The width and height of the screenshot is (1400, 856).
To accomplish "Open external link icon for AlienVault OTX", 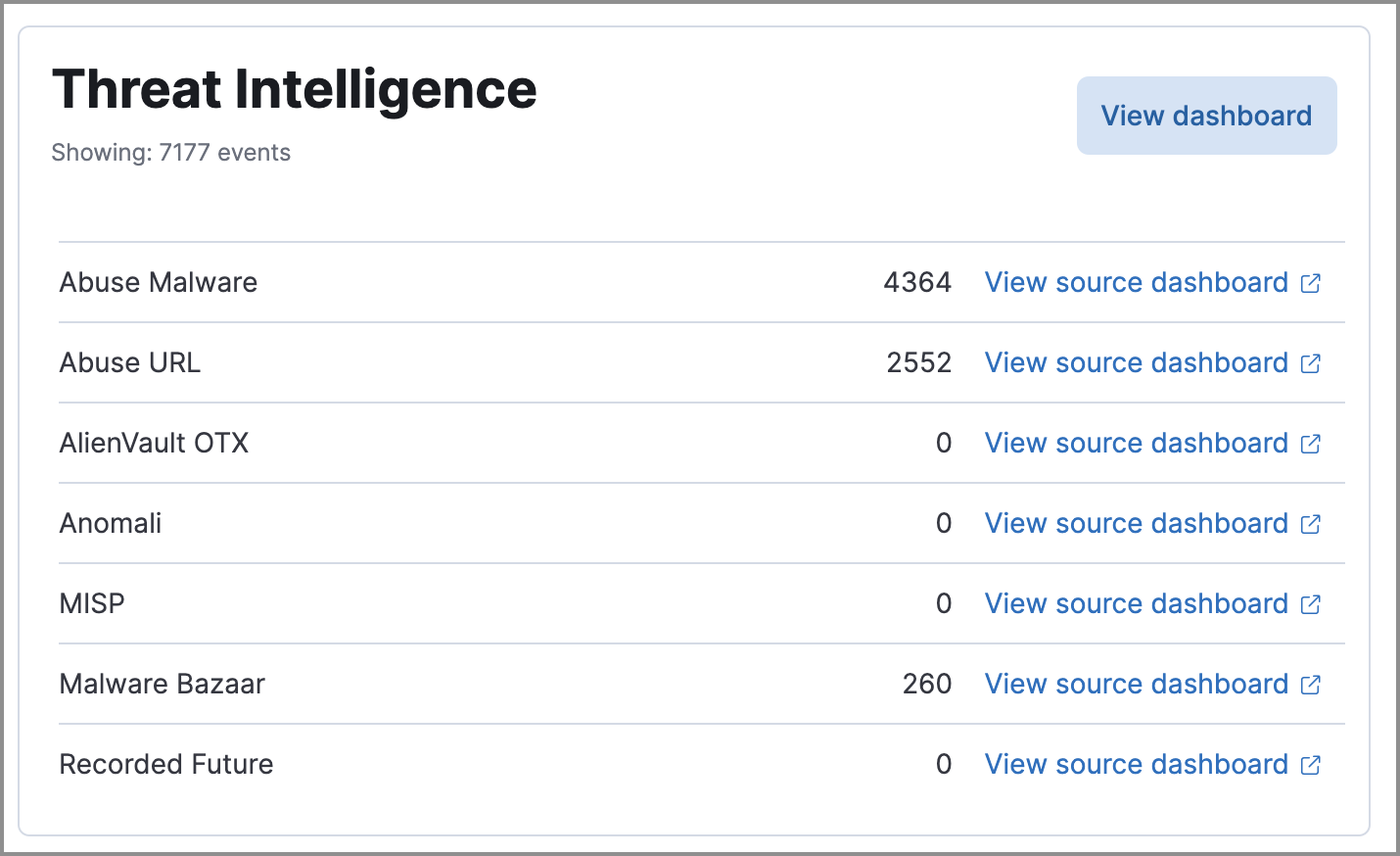I will [1311, 444].
